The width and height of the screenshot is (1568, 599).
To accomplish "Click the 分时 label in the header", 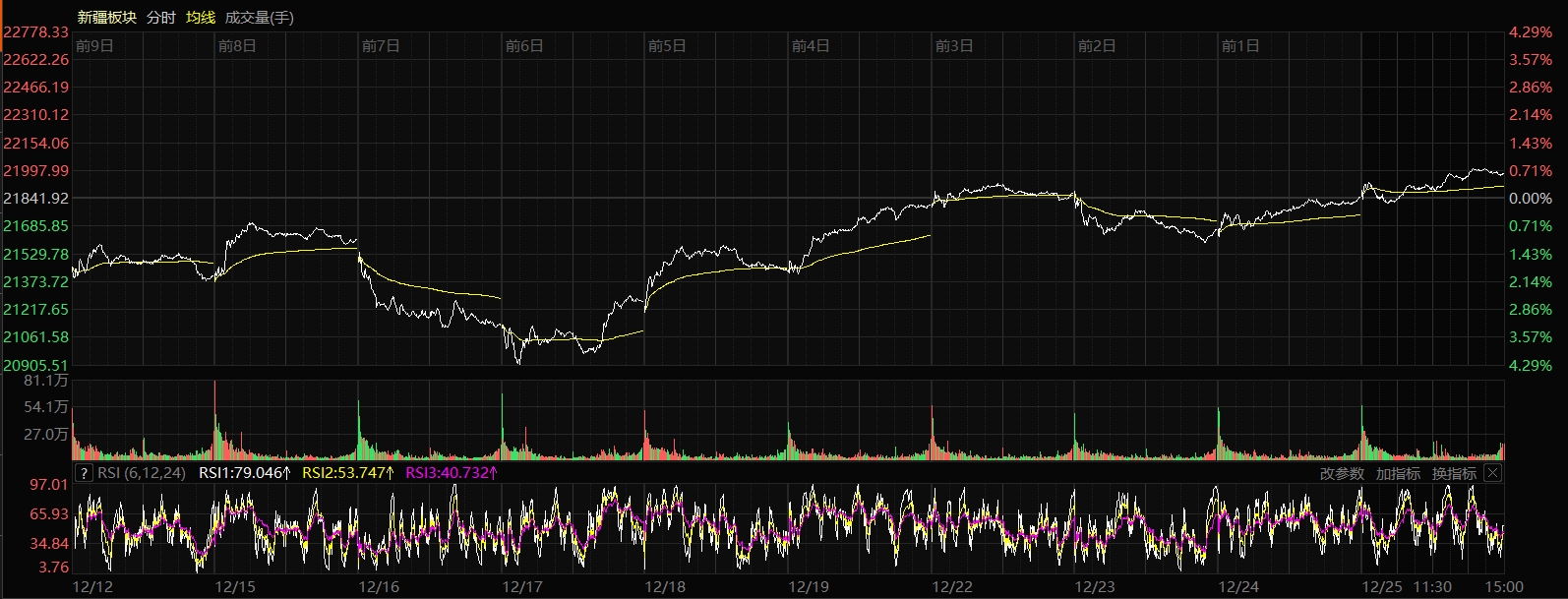I will point(160,18).
